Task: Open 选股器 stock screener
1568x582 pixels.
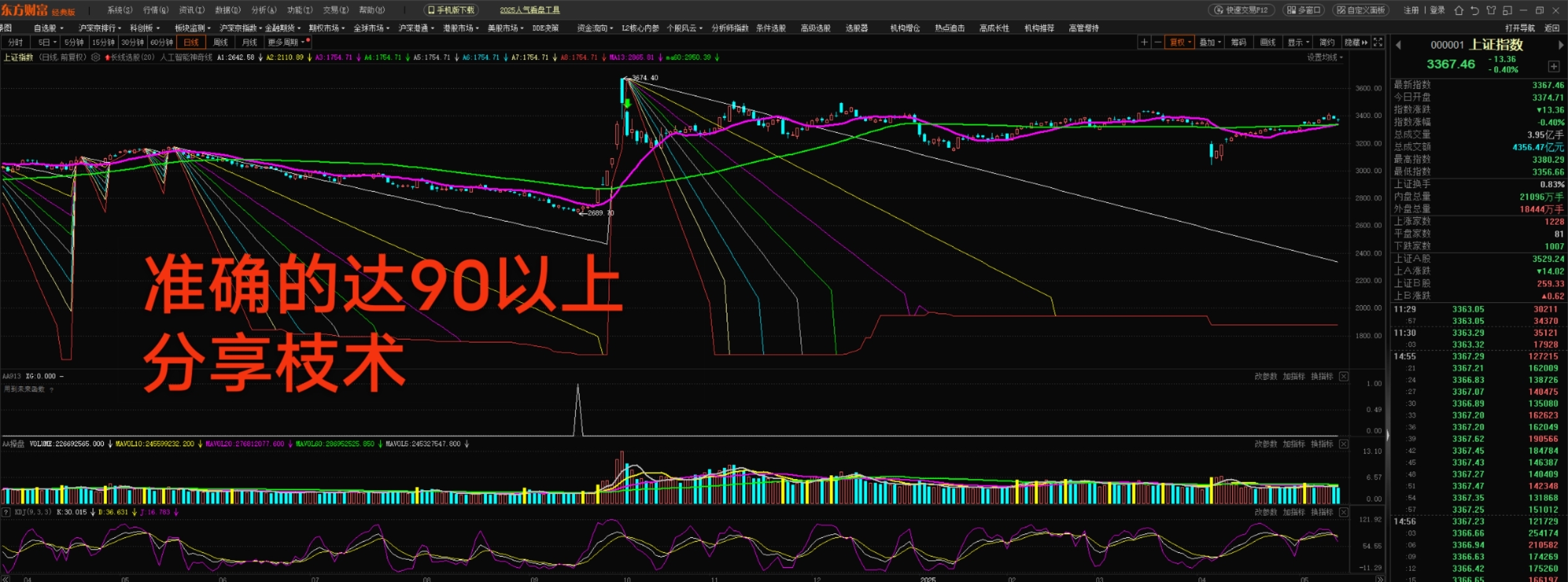Action: pos(857,28)
